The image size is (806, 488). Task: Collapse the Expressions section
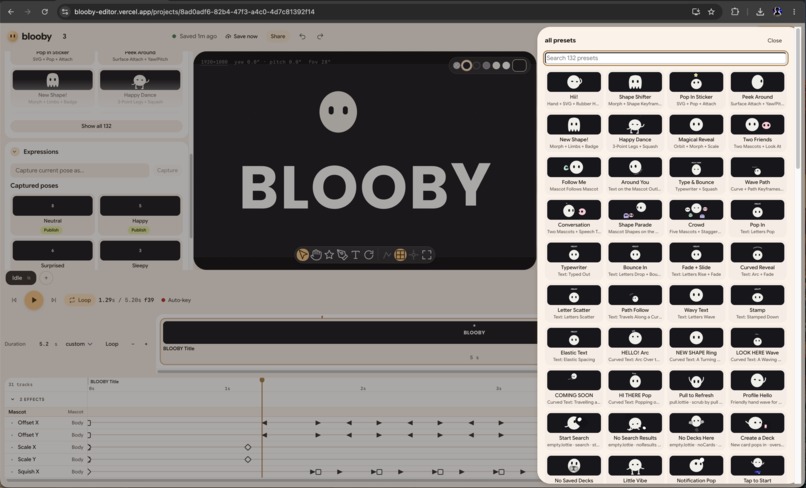pyautogui.click(x=14, y=152)
